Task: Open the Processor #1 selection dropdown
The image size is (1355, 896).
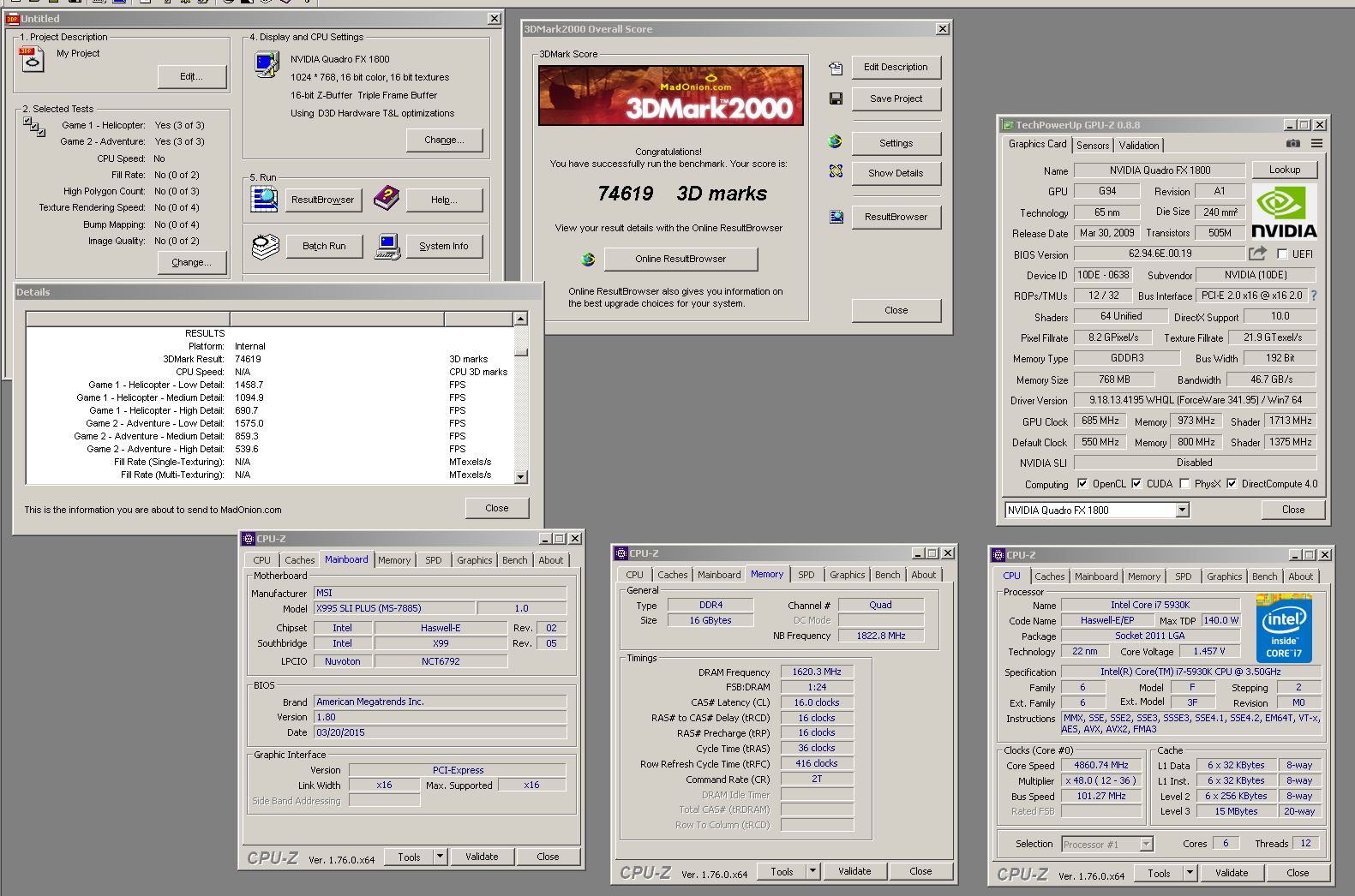Action: pyautogui.click(x=1146, y=844)
